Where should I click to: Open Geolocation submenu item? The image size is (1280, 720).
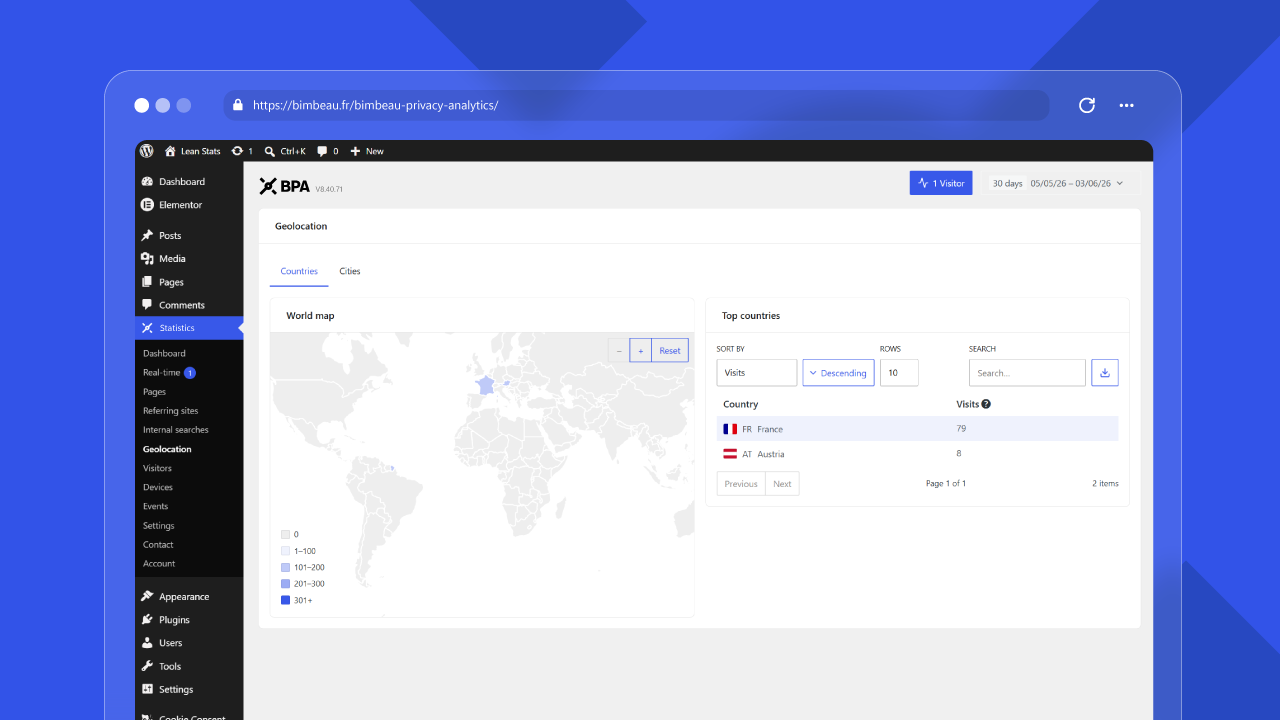tap(167, 449)
